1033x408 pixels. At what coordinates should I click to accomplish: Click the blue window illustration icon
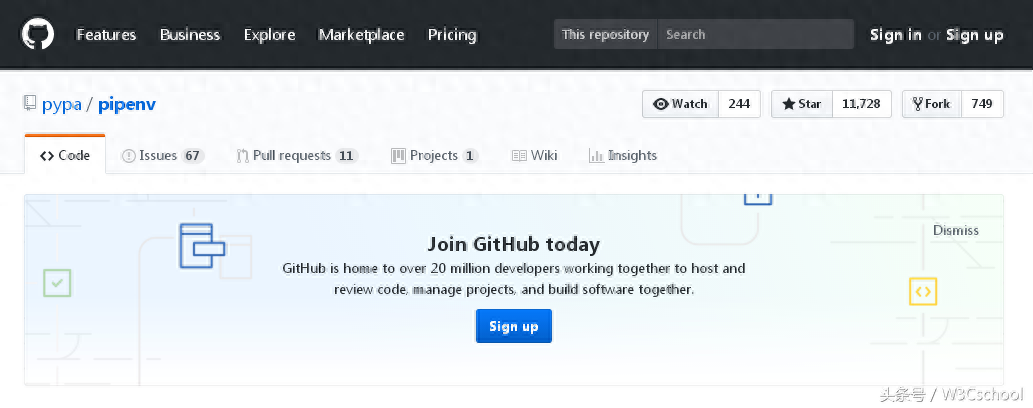point(202,246)
